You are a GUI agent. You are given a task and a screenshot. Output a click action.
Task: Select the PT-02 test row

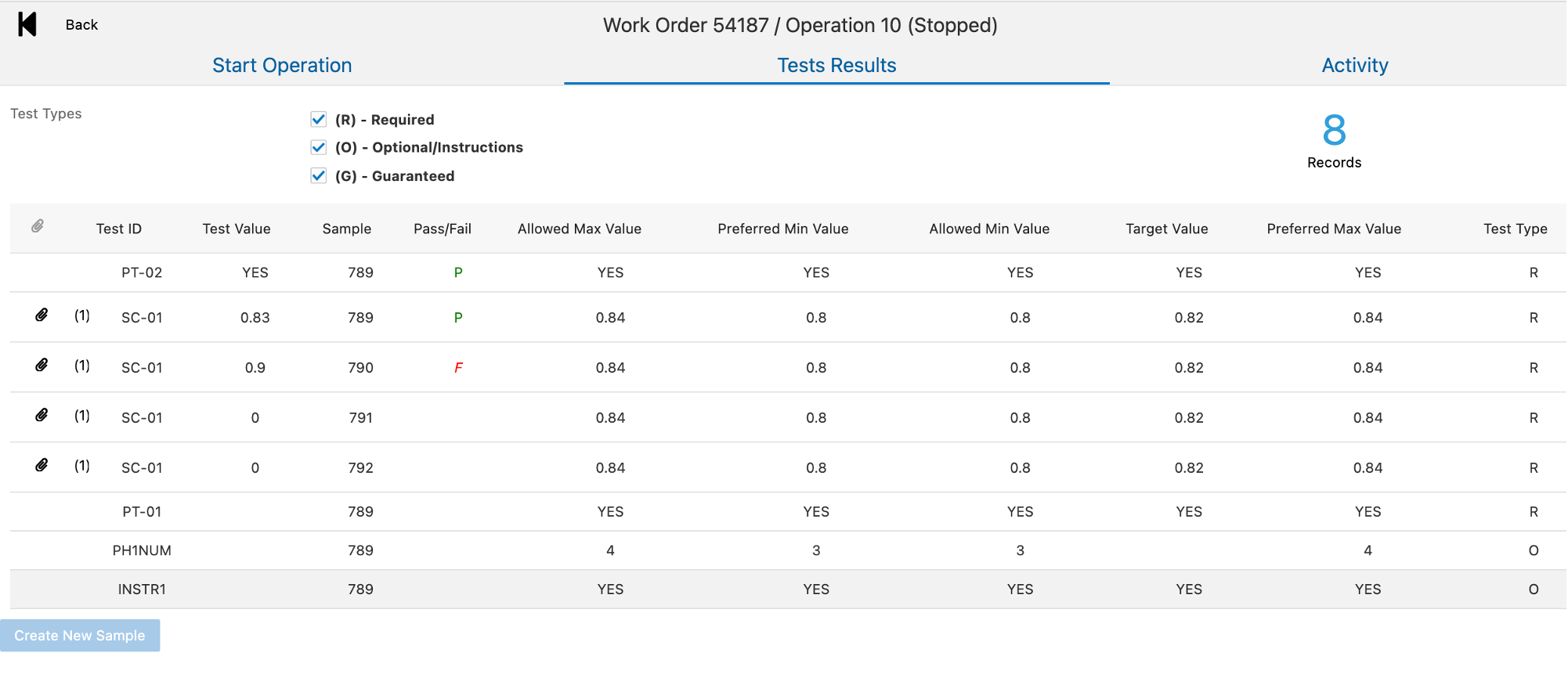pyautogui.click(x=142, y=272)
